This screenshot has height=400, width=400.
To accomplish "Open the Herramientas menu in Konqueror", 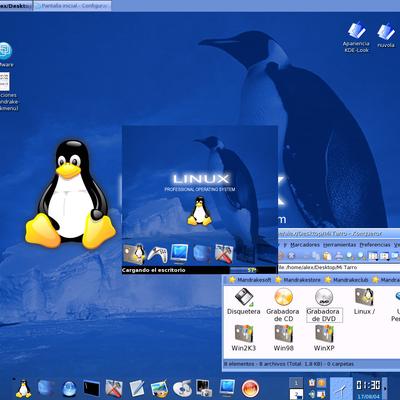I will pyautogui.click(x=339, y=245).
